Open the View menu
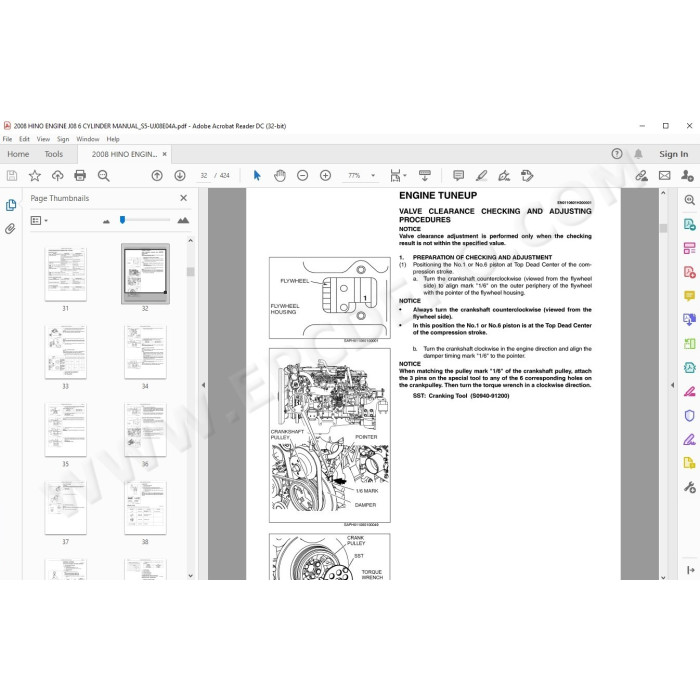The width and height of the screenshot is (700, 700). tap(43, 139)
